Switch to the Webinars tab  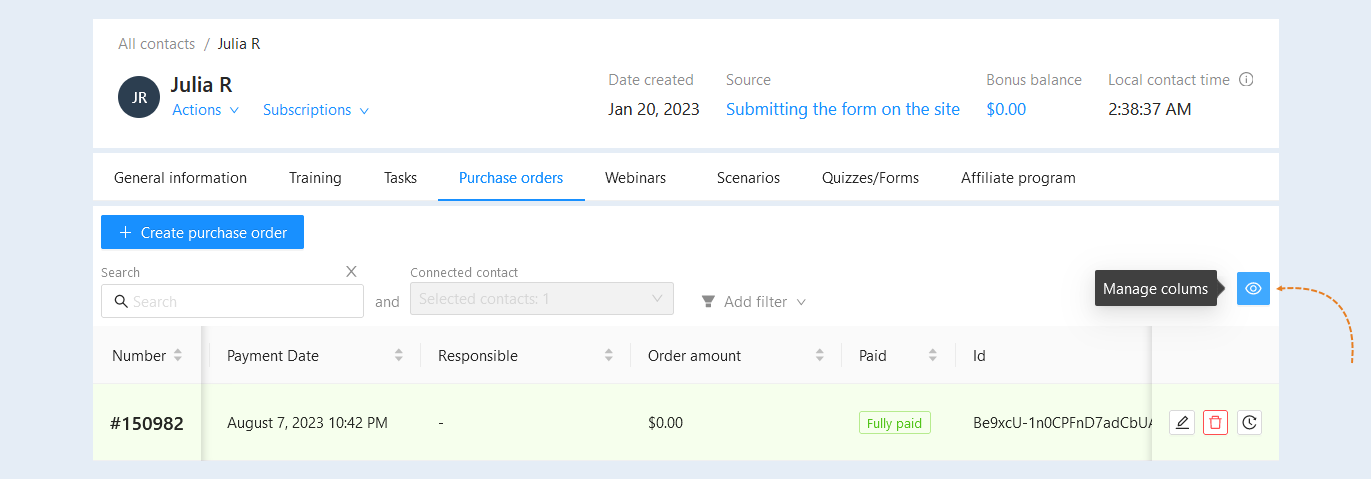point(635,178)
